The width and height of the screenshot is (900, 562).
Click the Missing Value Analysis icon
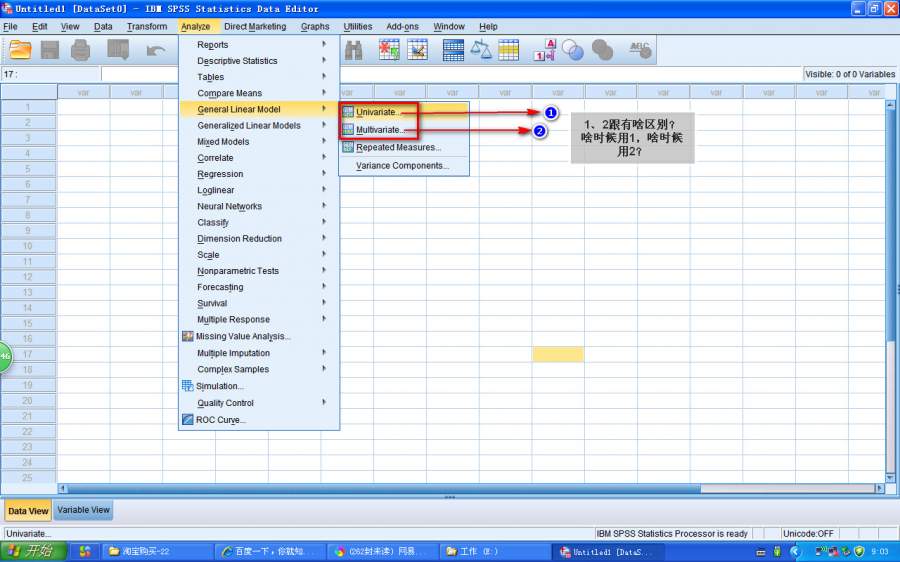[188, 336]
